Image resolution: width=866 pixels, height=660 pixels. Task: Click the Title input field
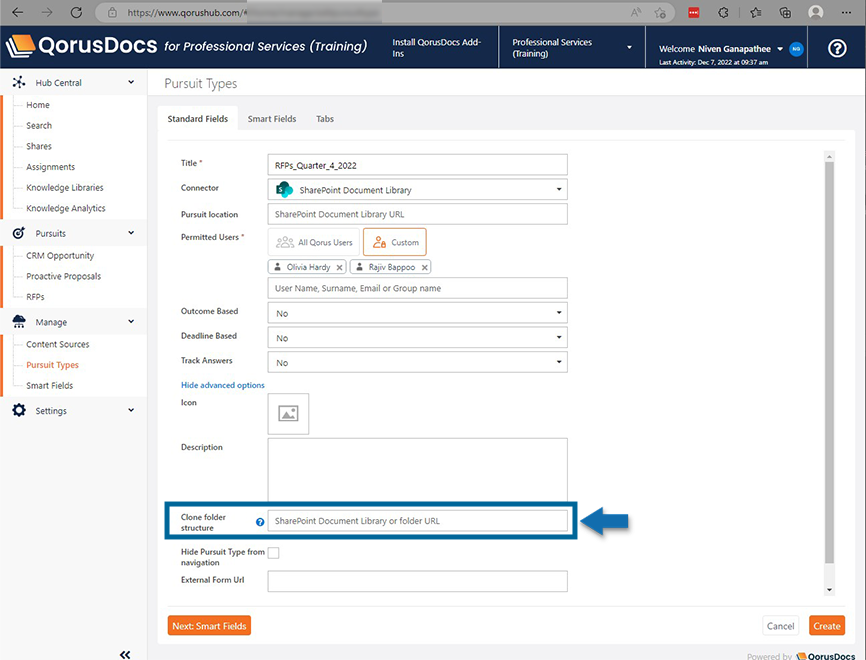418,165
